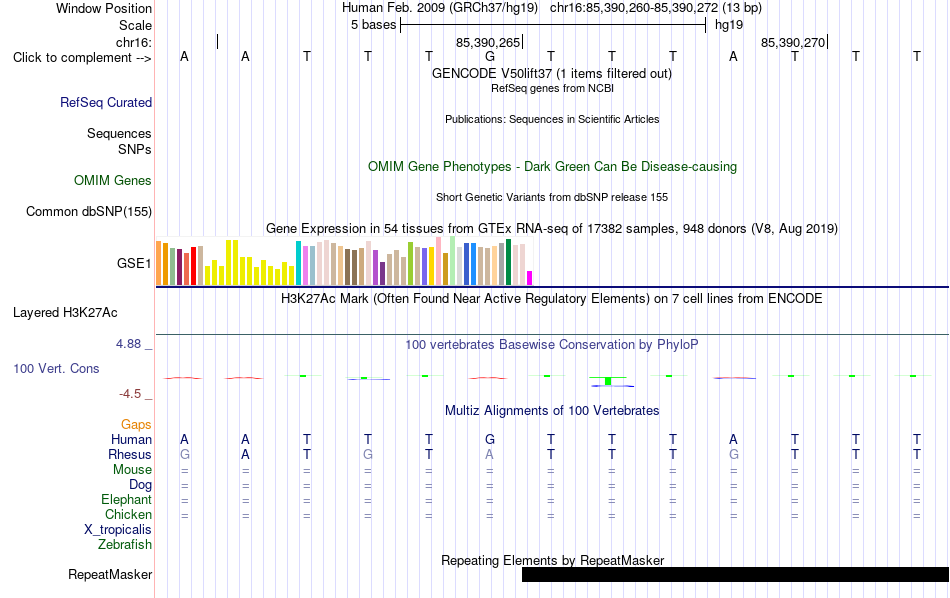The image size is (950, 598).
Task: Open 'Publications: Sequences in Scientific Articles' title
Action: [x=552, y=119]
